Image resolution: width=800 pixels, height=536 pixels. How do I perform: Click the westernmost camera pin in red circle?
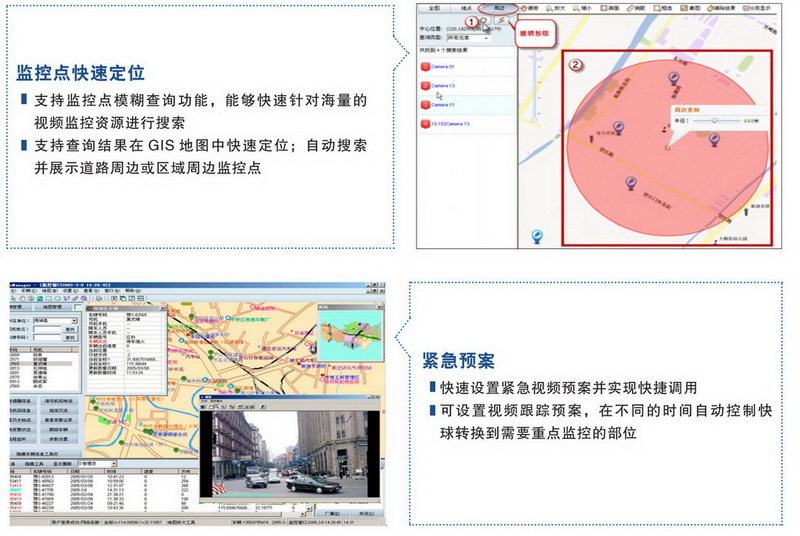pyautogui.click(x=618, y=127)
